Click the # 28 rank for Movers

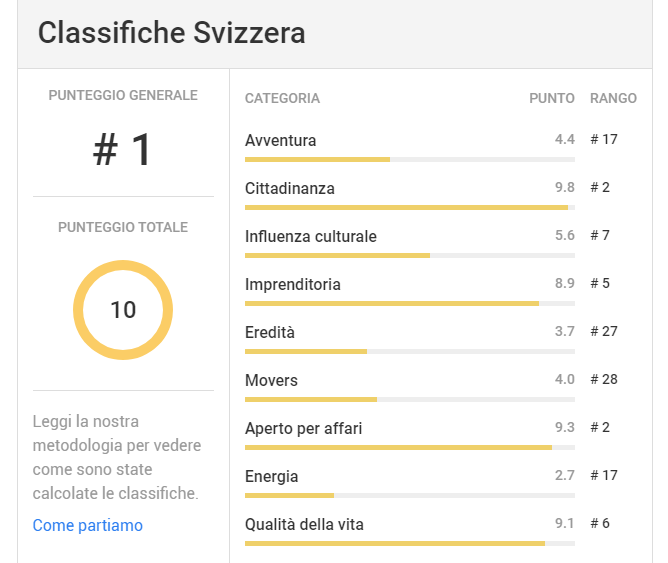[604, 379]
